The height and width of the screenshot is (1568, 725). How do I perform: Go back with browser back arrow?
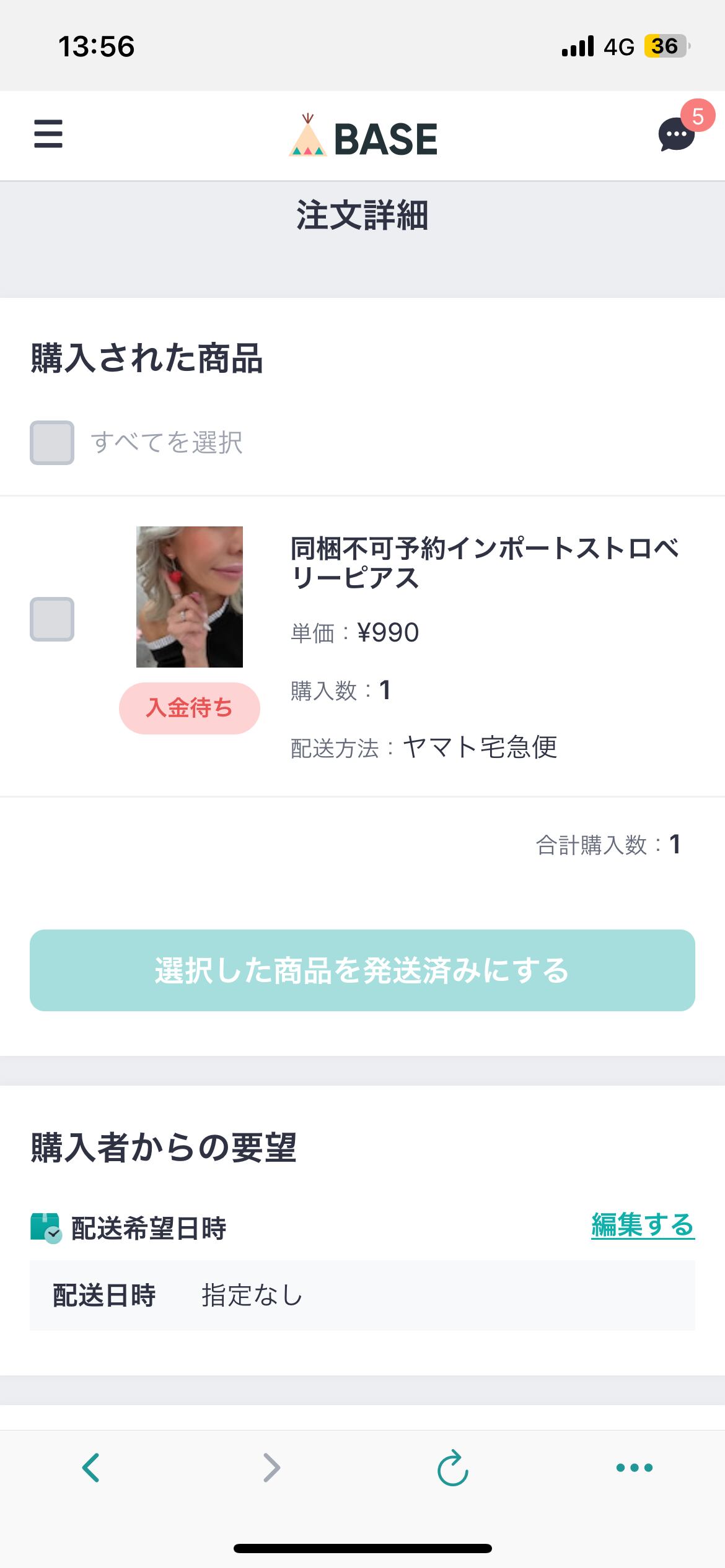pyautogui.click(x=91, y=1467)
